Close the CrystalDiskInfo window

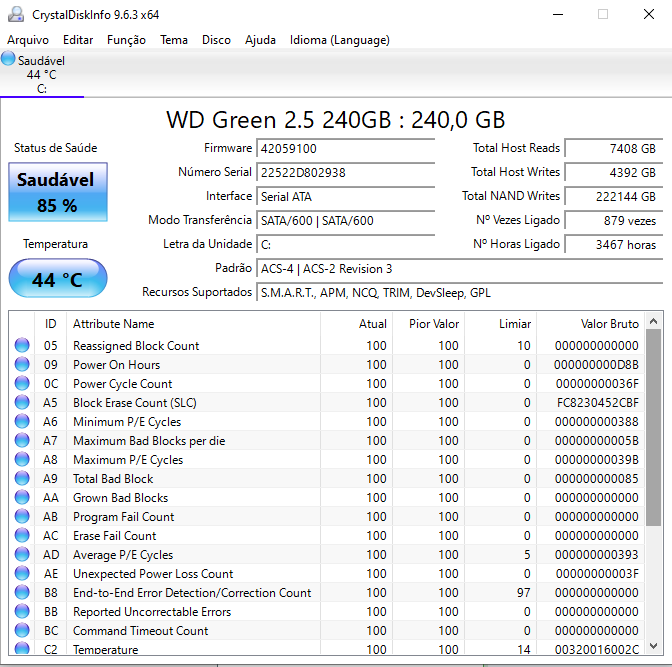click(649, 15)
